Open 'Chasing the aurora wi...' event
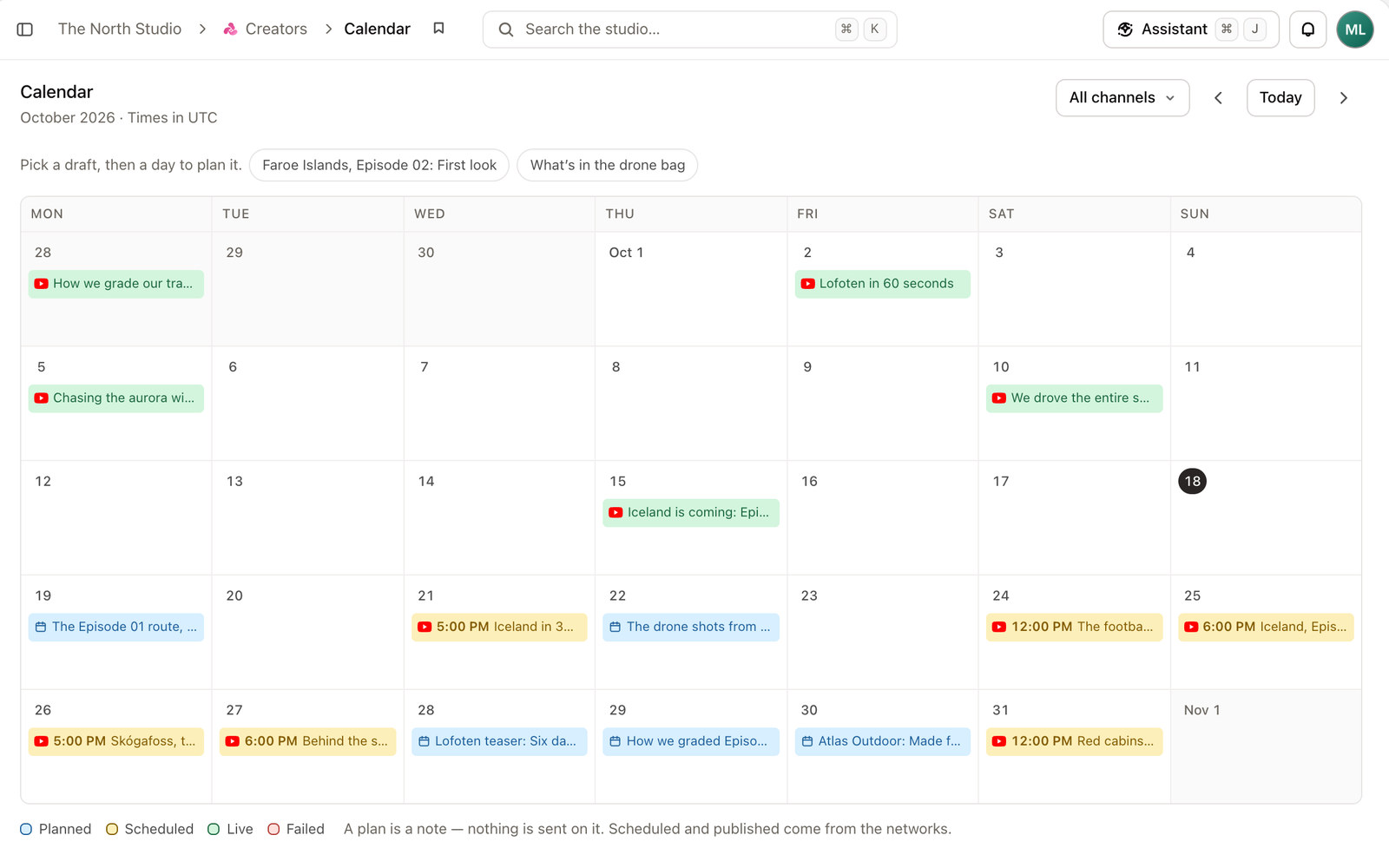The image size is (1389, 868). (x=116, y=398)
